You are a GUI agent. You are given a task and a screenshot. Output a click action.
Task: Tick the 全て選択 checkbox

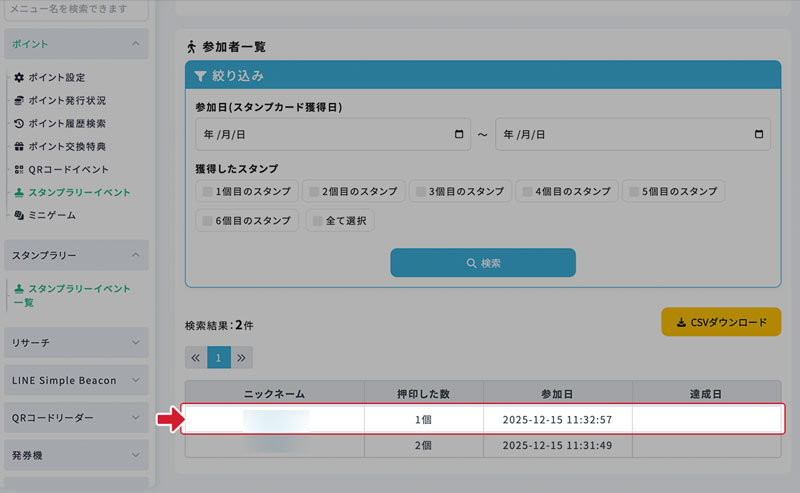coord(318,220)
